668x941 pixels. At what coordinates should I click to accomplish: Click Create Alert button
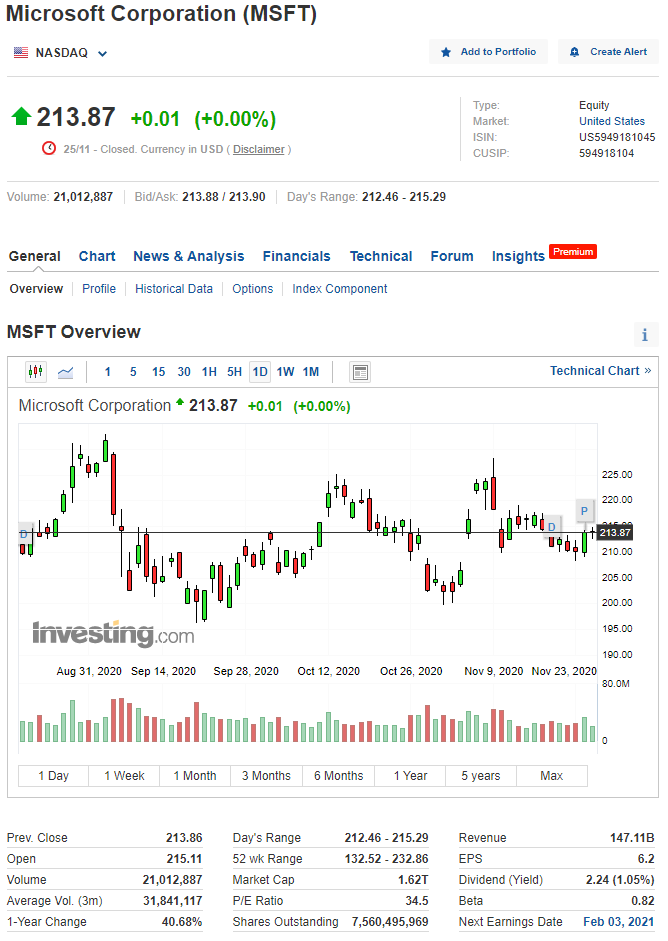(608, 52)
